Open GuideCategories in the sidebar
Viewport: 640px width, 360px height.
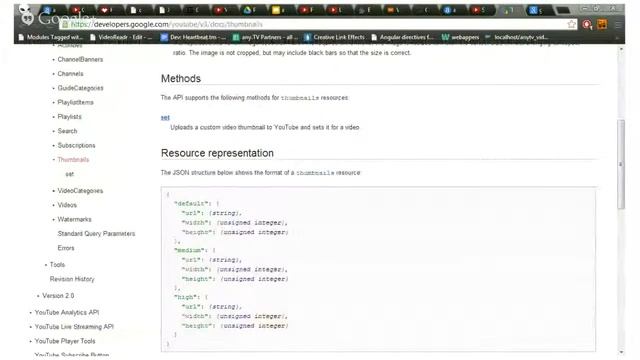tap(80, 88)
